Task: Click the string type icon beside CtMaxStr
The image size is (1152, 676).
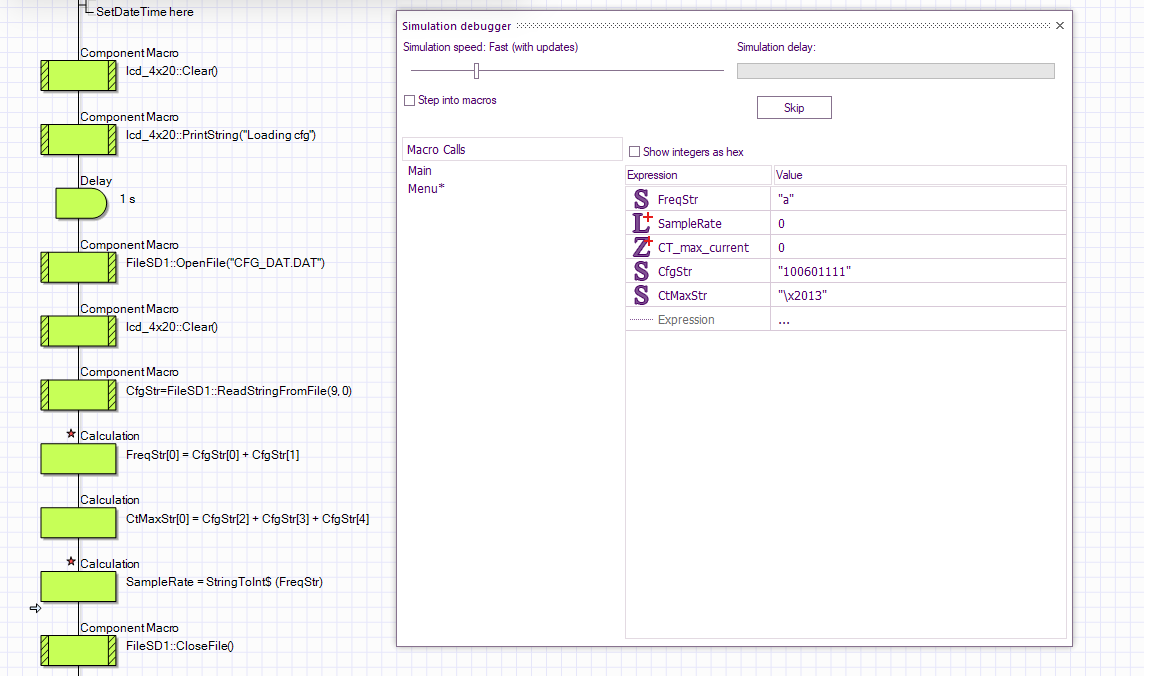Action: click(x=641, y=295)
